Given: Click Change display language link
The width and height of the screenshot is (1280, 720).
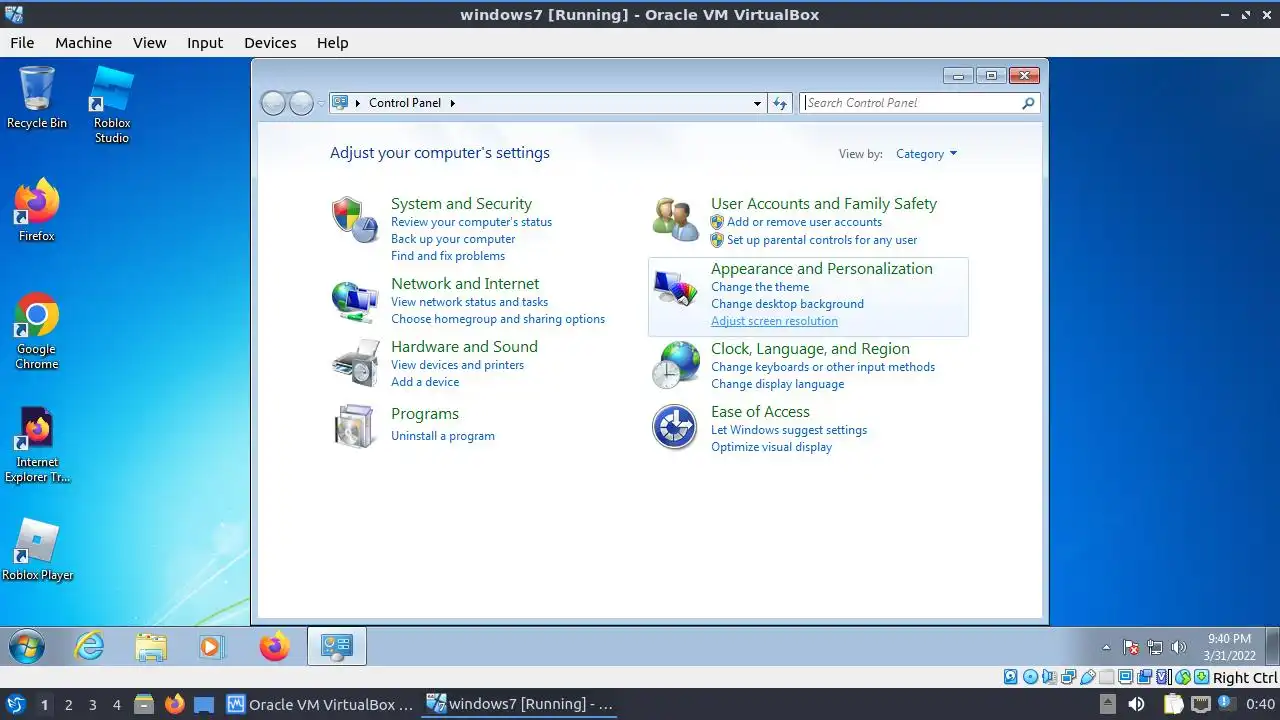Looking at the screenshot, I should [x=777, y=384].
